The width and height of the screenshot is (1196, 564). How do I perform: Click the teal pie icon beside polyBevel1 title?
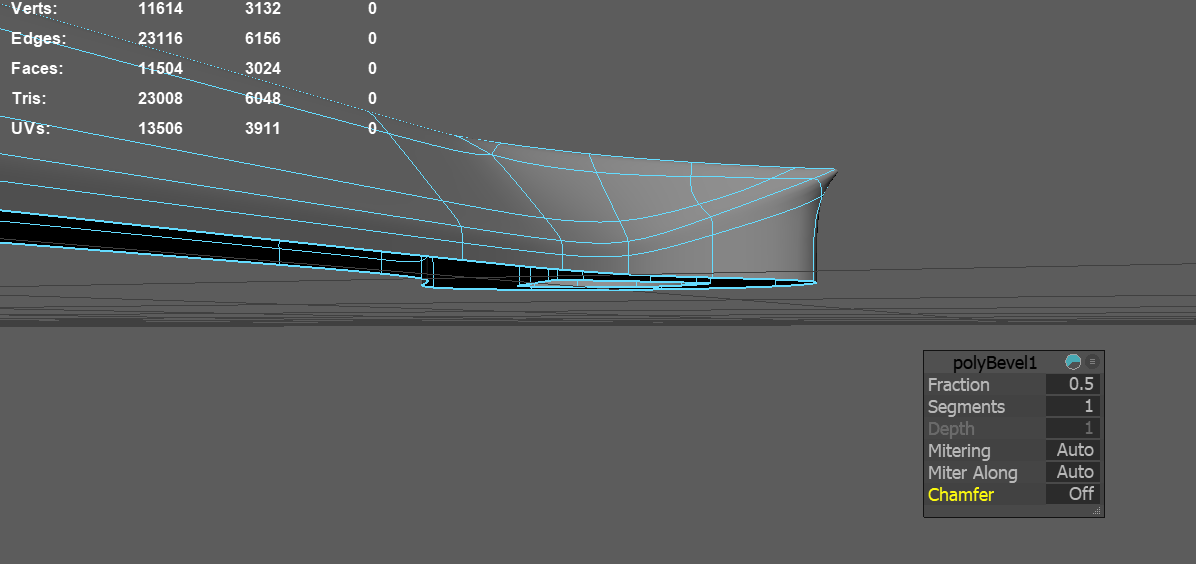point(1072,362)
